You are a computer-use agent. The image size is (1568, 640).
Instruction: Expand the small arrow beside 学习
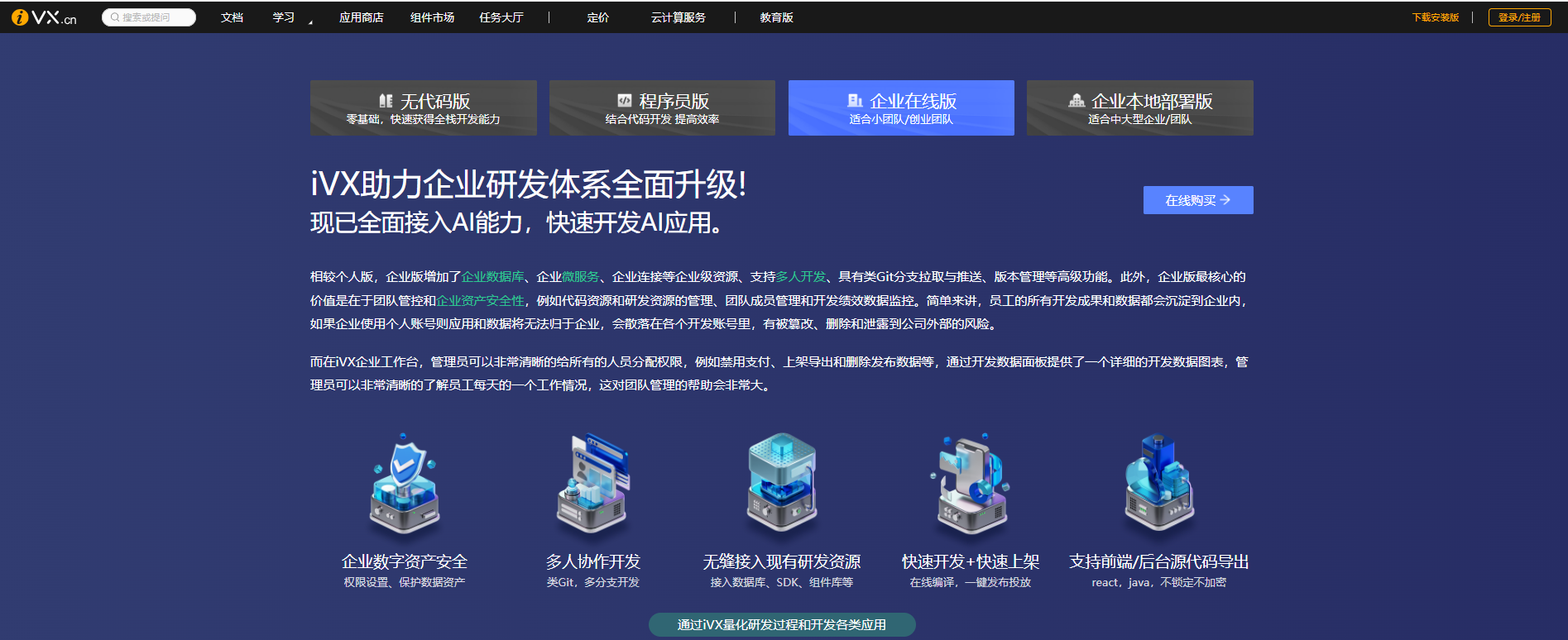pos(310,21)
